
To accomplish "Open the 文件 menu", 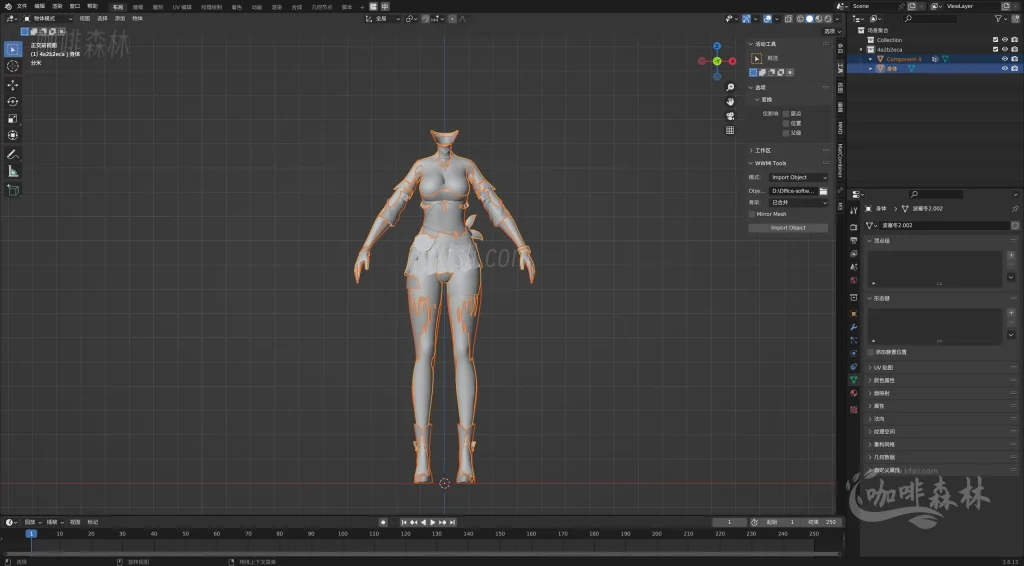I will pyautogui.click(x=22, y=6).
